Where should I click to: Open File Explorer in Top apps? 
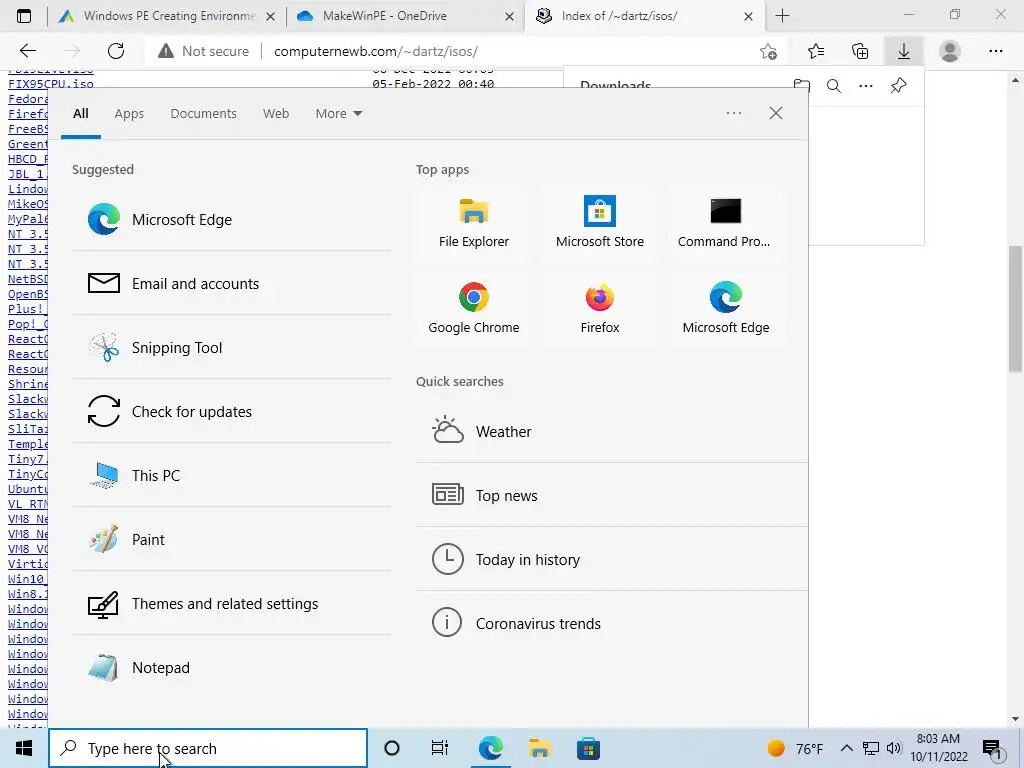pyautogui.click(x=473, y=223)
